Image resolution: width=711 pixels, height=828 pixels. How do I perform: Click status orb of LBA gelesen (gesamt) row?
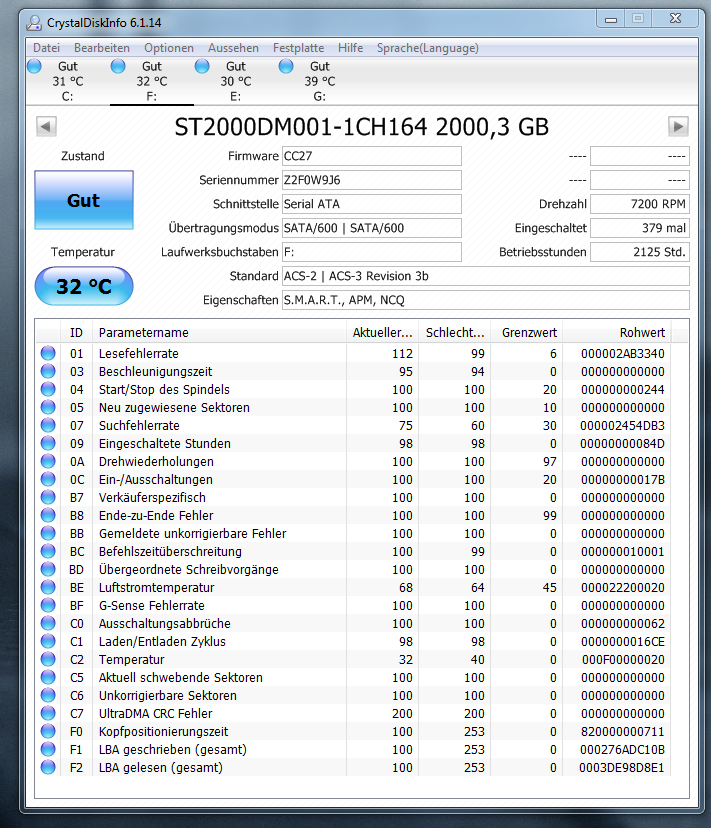coord(48,767)
